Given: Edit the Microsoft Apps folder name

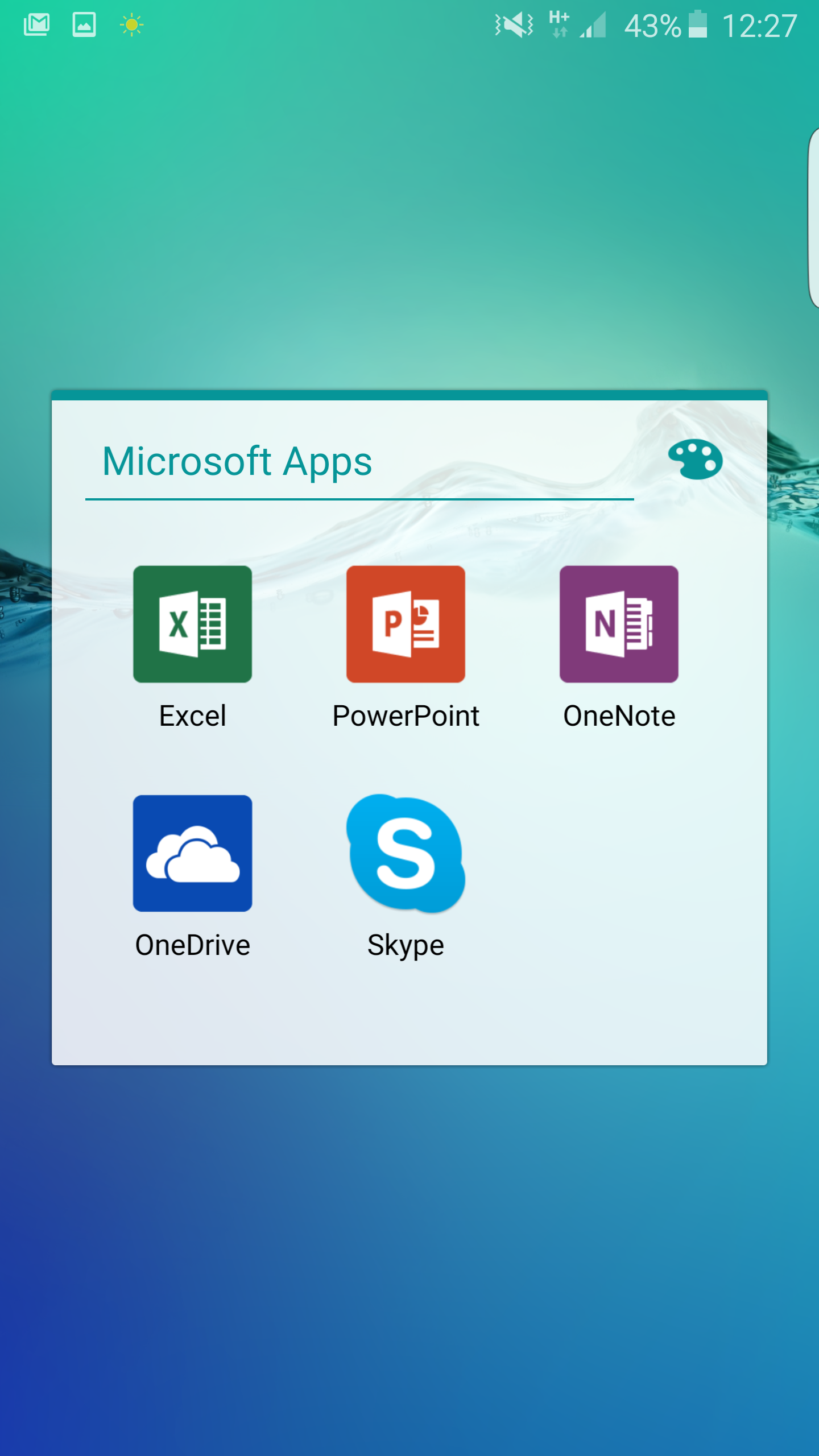Looking at the screenshot, I should tap(237, 461).
